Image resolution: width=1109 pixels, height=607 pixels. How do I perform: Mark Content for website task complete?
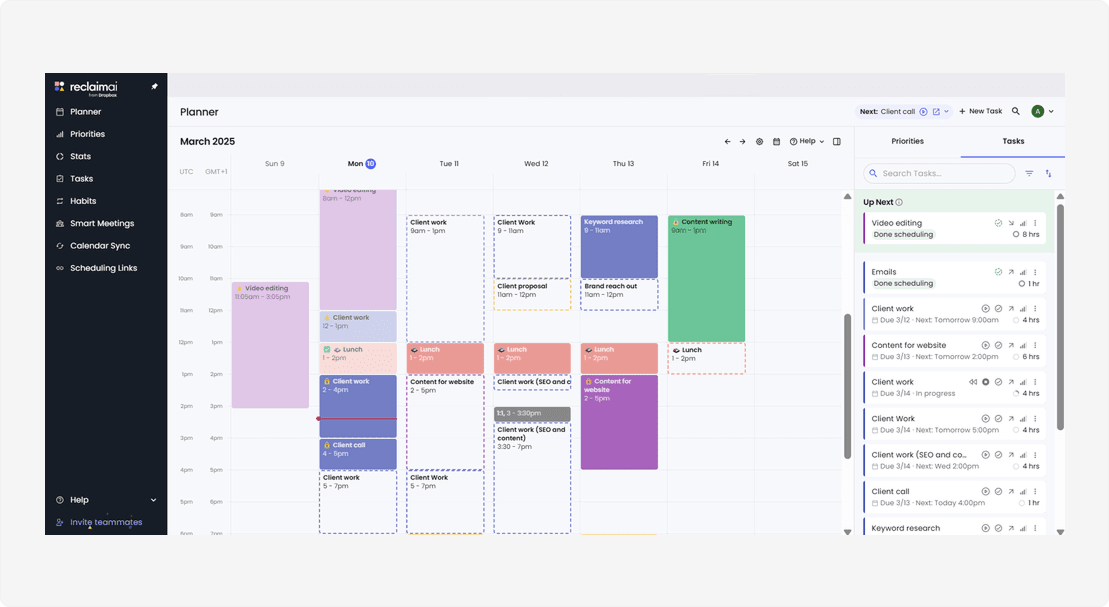point(998,345)
